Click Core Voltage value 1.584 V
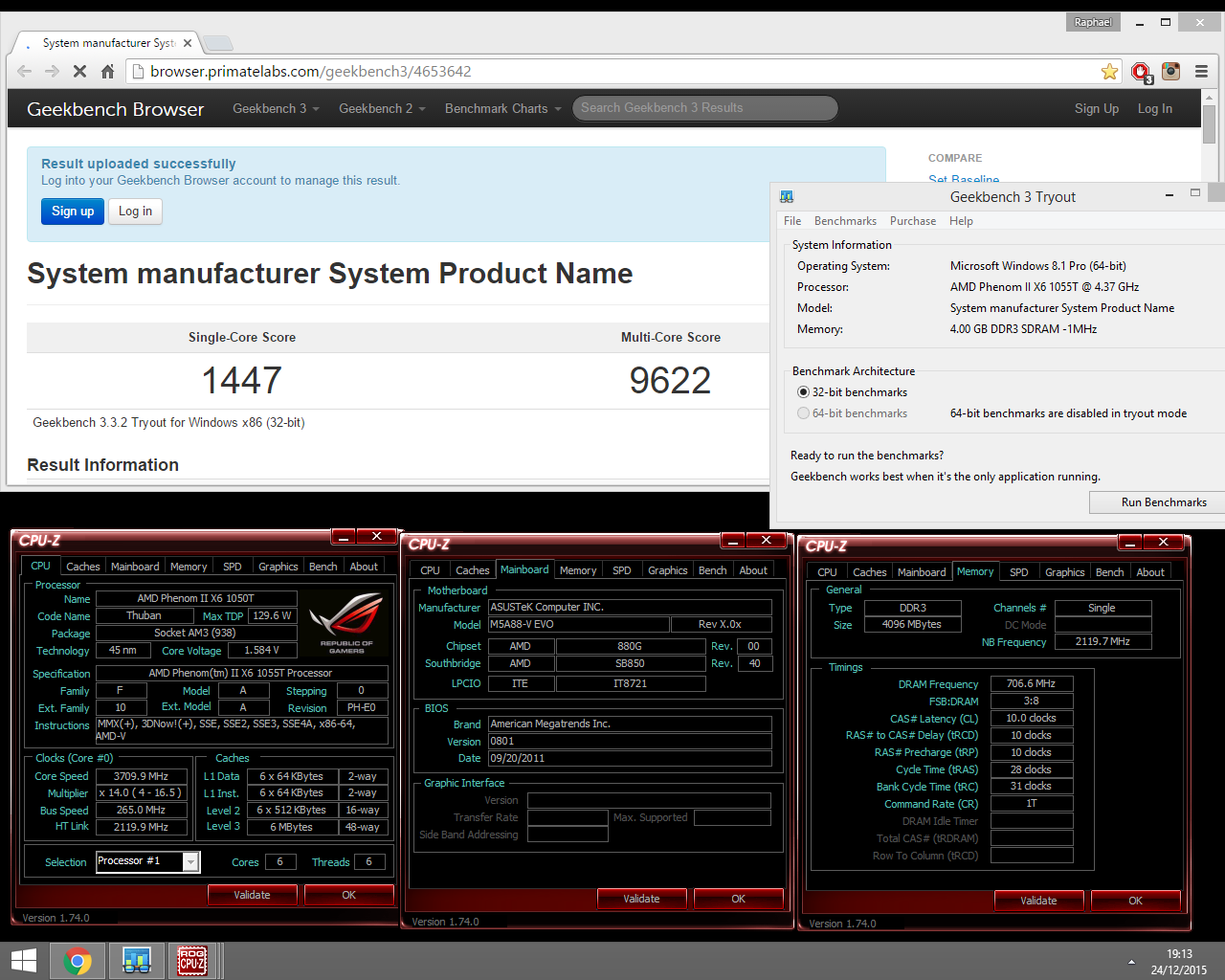The height and width of the screenshot is (980, 1225). tap(261, 650)
